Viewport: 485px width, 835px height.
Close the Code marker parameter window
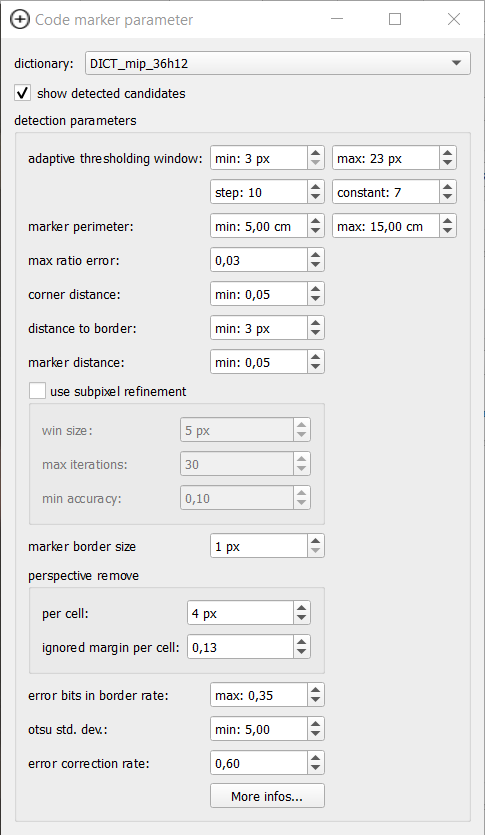coord(454,20)
